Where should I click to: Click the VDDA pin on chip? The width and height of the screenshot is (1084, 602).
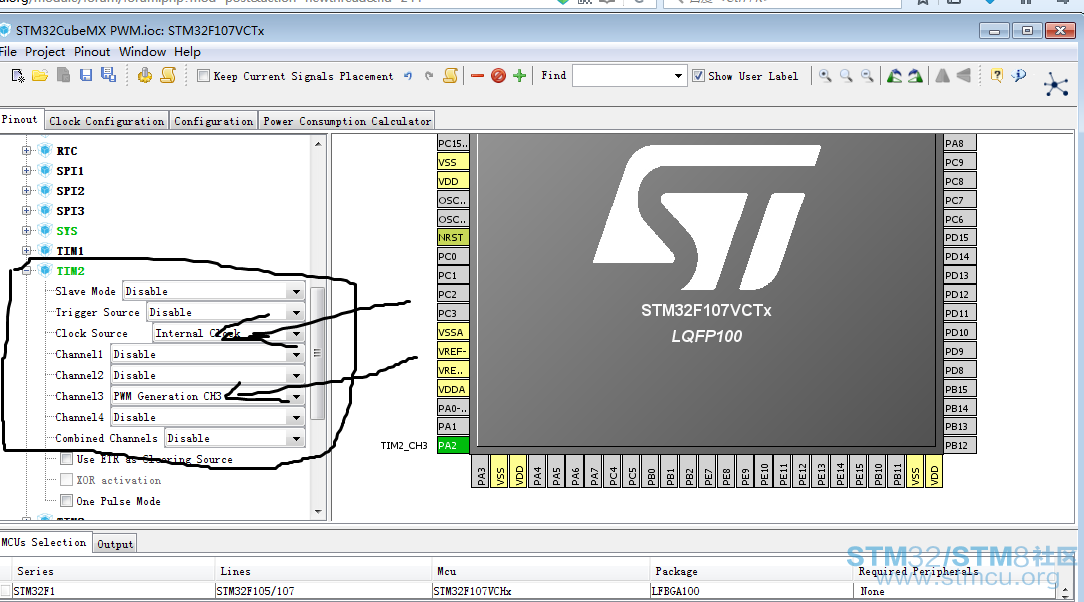[453, 389]
